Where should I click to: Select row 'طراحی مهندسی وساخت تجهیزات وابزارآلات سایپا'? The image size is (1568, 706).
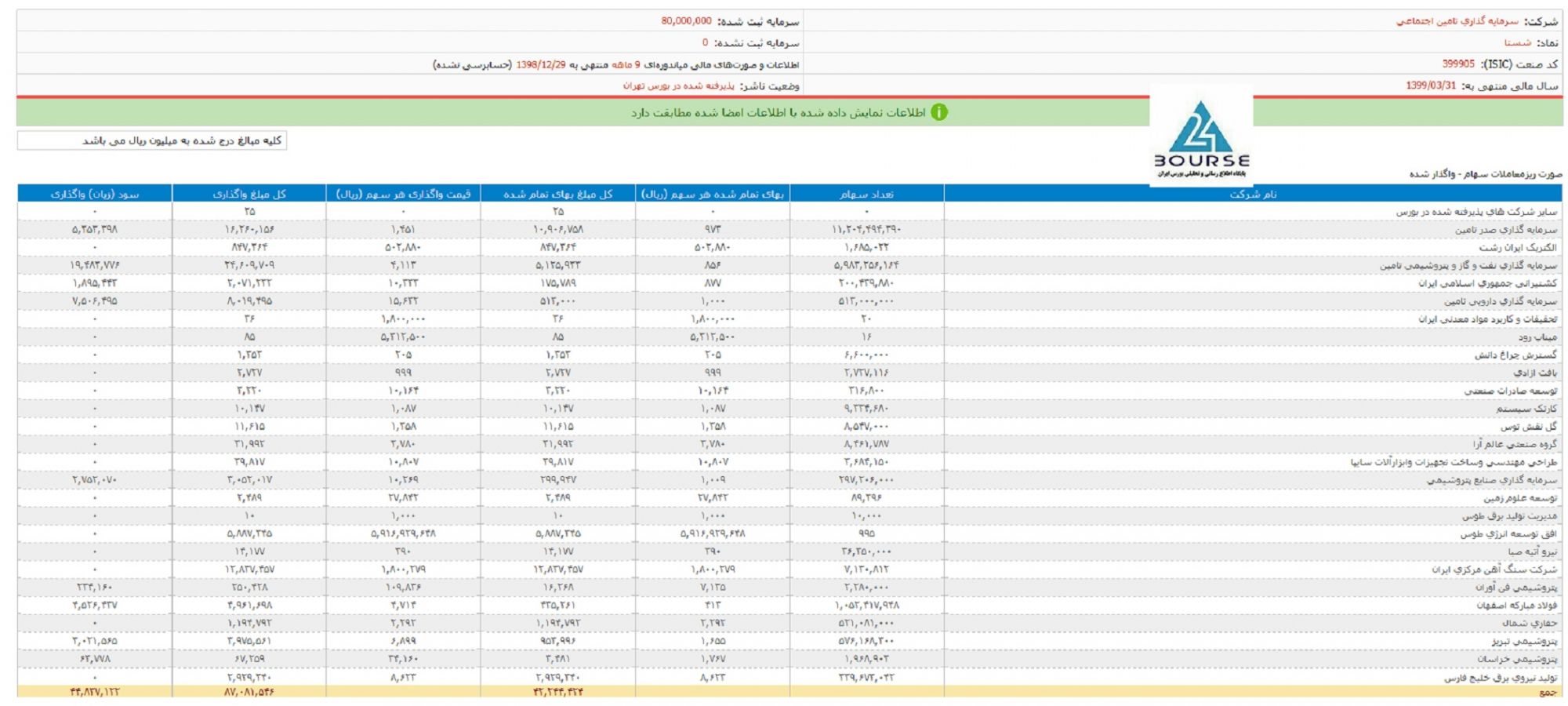click(x=789, y=462)
